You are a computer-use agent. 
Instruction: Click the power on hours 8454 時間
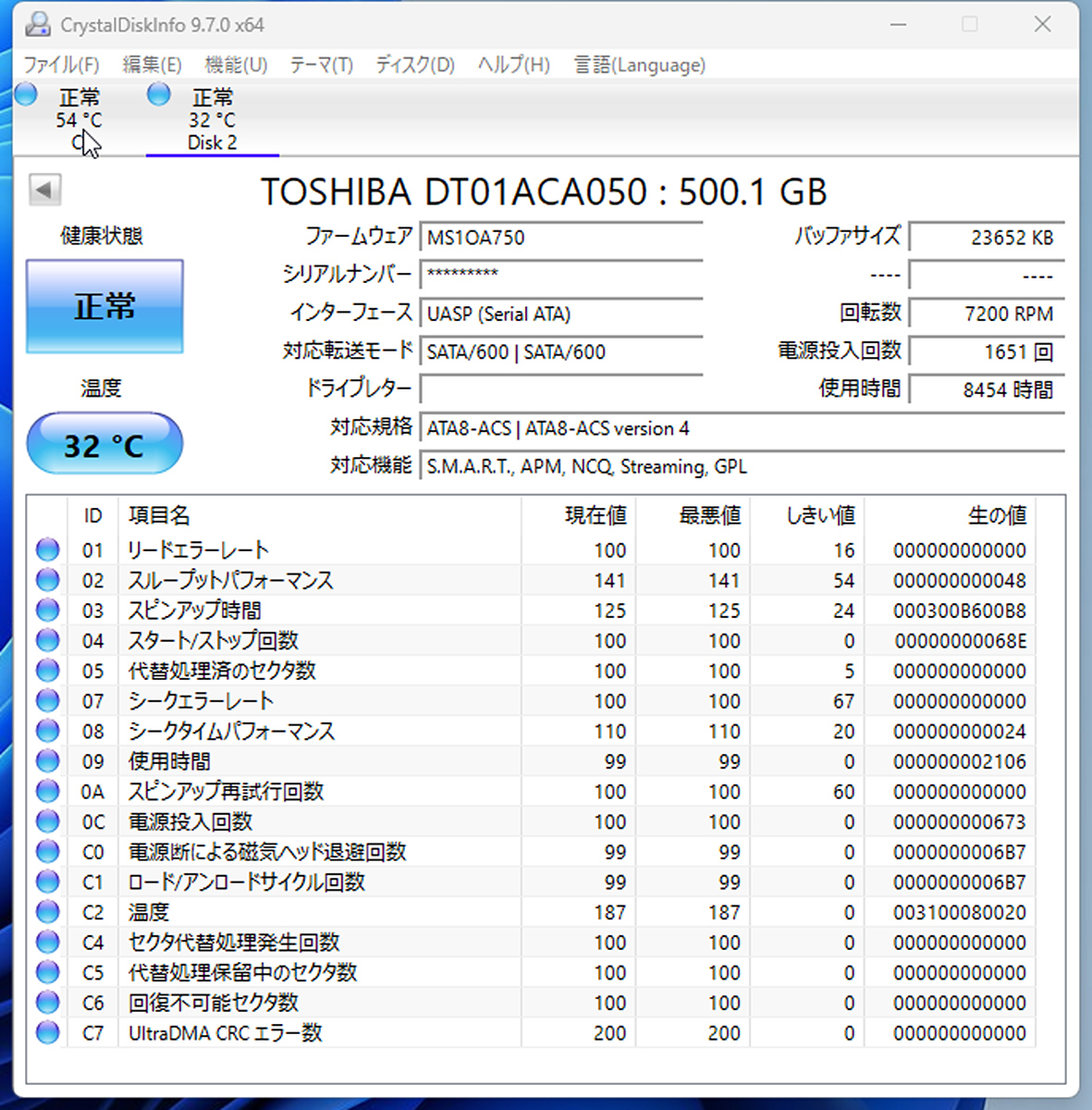[987, 389]
